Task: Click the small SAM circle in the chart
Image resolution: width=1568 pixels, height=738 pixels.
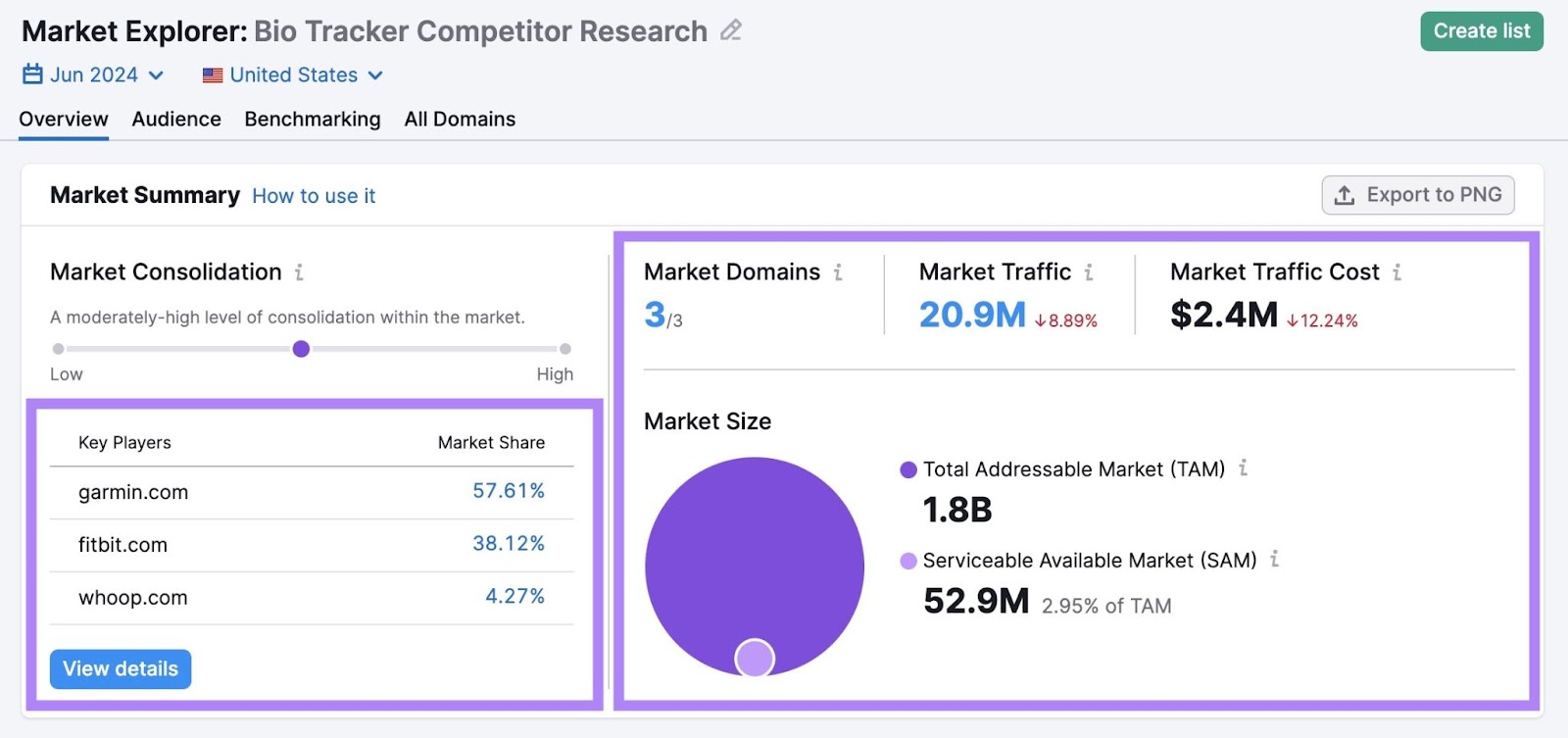Action: pos(755,658)
